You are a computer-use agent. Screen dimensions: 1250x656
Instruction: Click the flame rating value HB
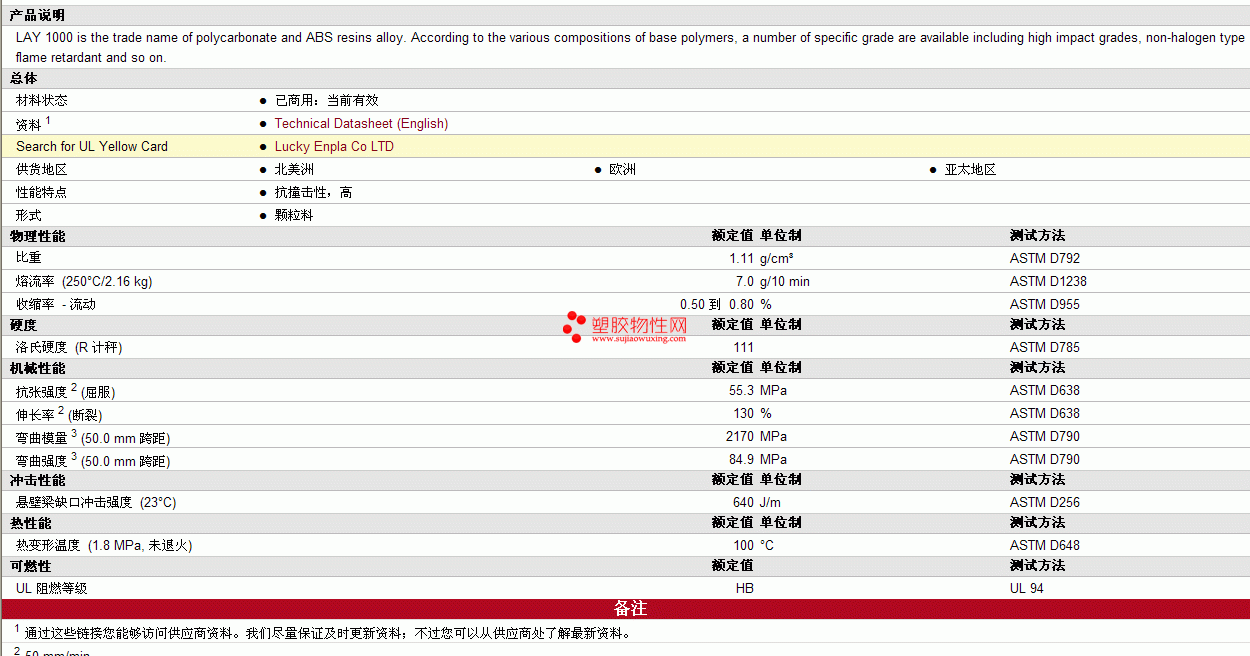point(745,589)
